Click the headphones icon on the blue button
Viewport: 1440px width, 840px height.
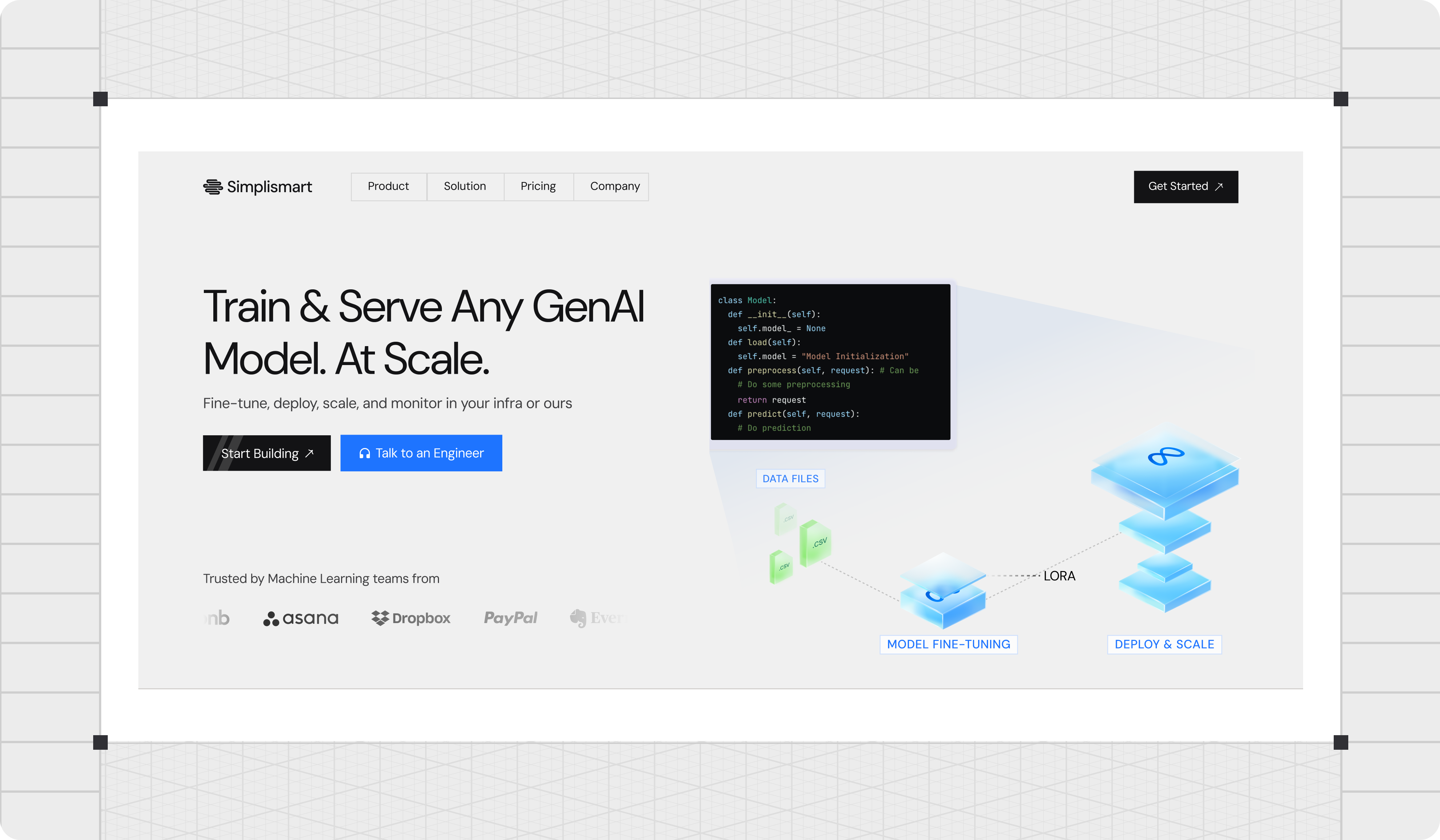[365, 453]
